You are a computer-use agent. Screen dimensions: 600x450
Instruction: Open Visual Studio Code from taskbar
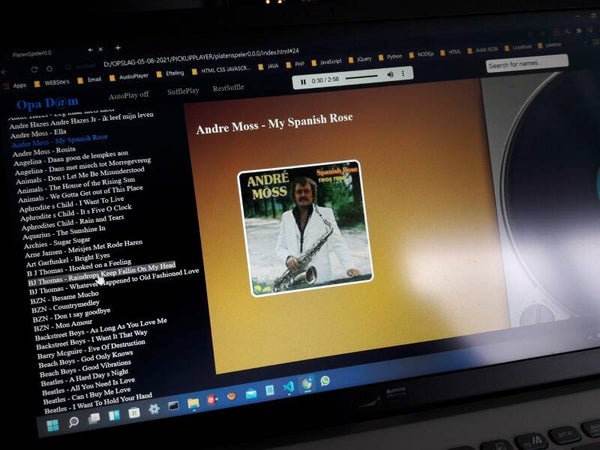pos(289,387)
